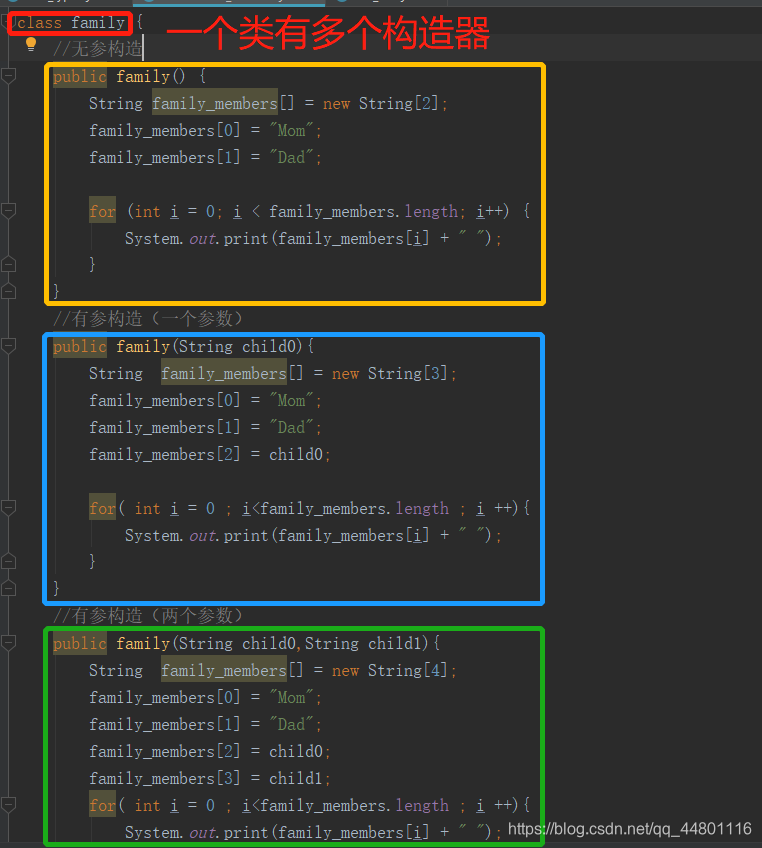The height and width of the screenshot is (848, 762).
Task: Click 'new String[4]' array allocation
Action: (x=389, y=670)
